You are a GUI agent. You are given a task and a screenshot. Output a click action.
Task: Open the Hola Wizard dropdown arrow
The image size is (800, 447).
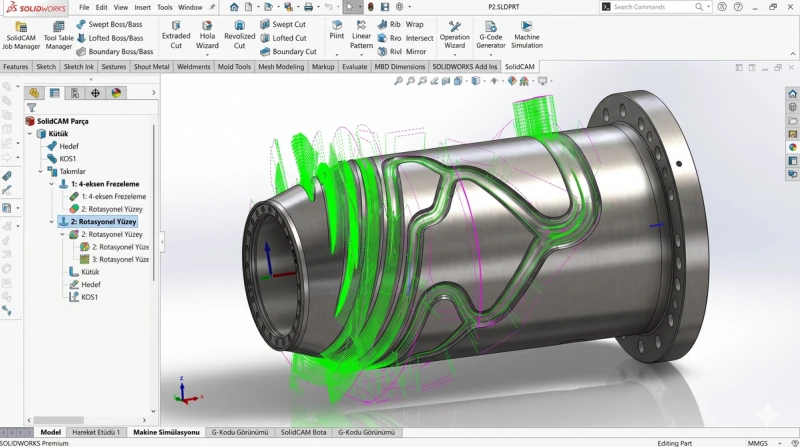click(x=207, y=55)
